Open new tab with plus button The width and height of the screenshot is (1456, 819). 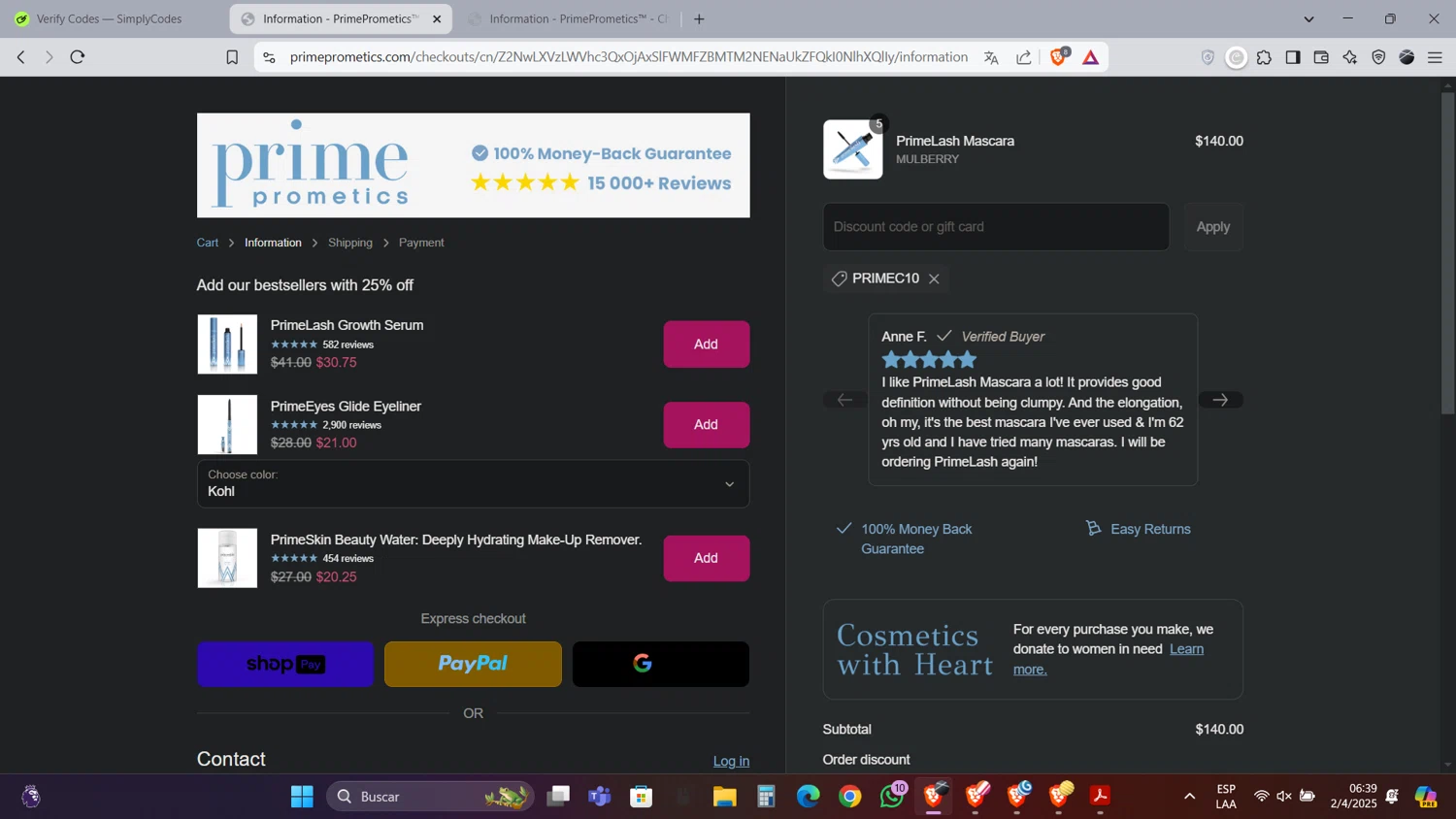(x=699, y=18)
